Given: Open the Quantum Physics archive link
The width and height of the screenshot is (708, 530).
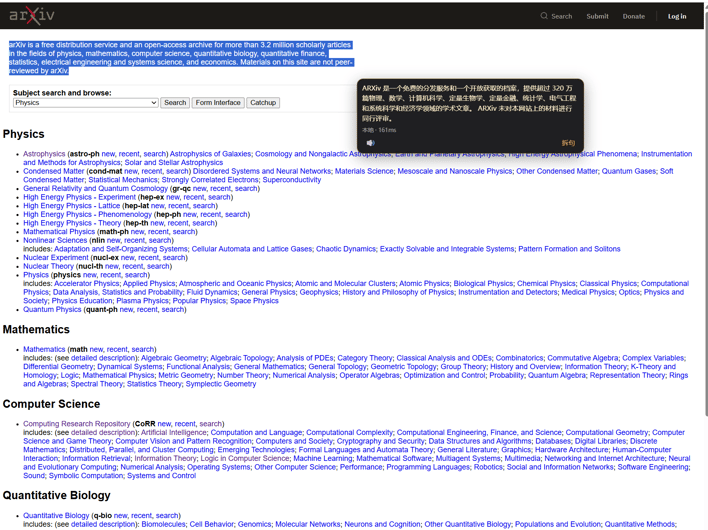Looking at the screenshot, I should click(x=52, y=309).
